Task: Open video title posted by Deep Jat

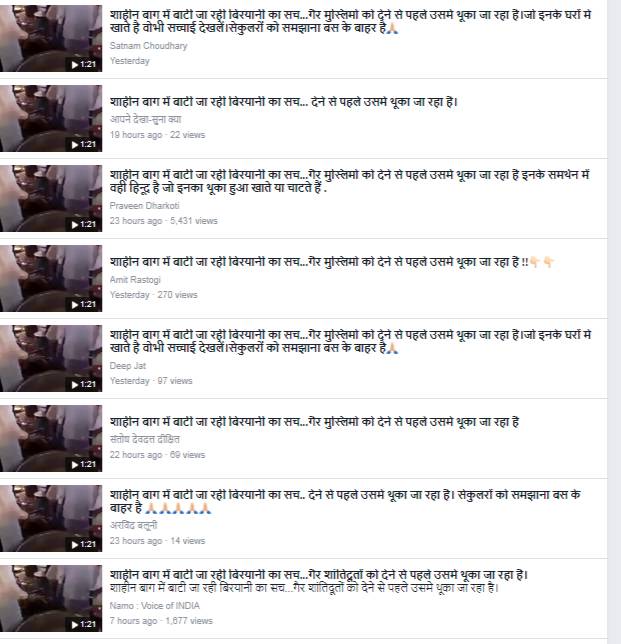Action: (350, 341)
